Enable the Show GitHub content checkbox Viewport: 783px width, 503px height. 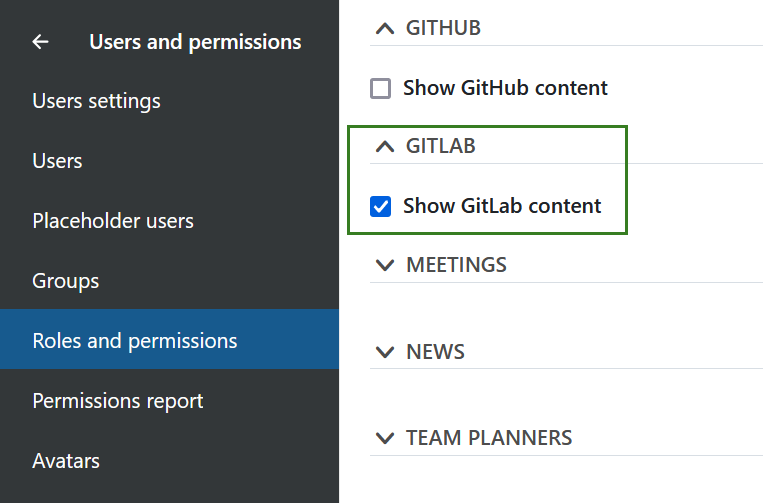380,88
